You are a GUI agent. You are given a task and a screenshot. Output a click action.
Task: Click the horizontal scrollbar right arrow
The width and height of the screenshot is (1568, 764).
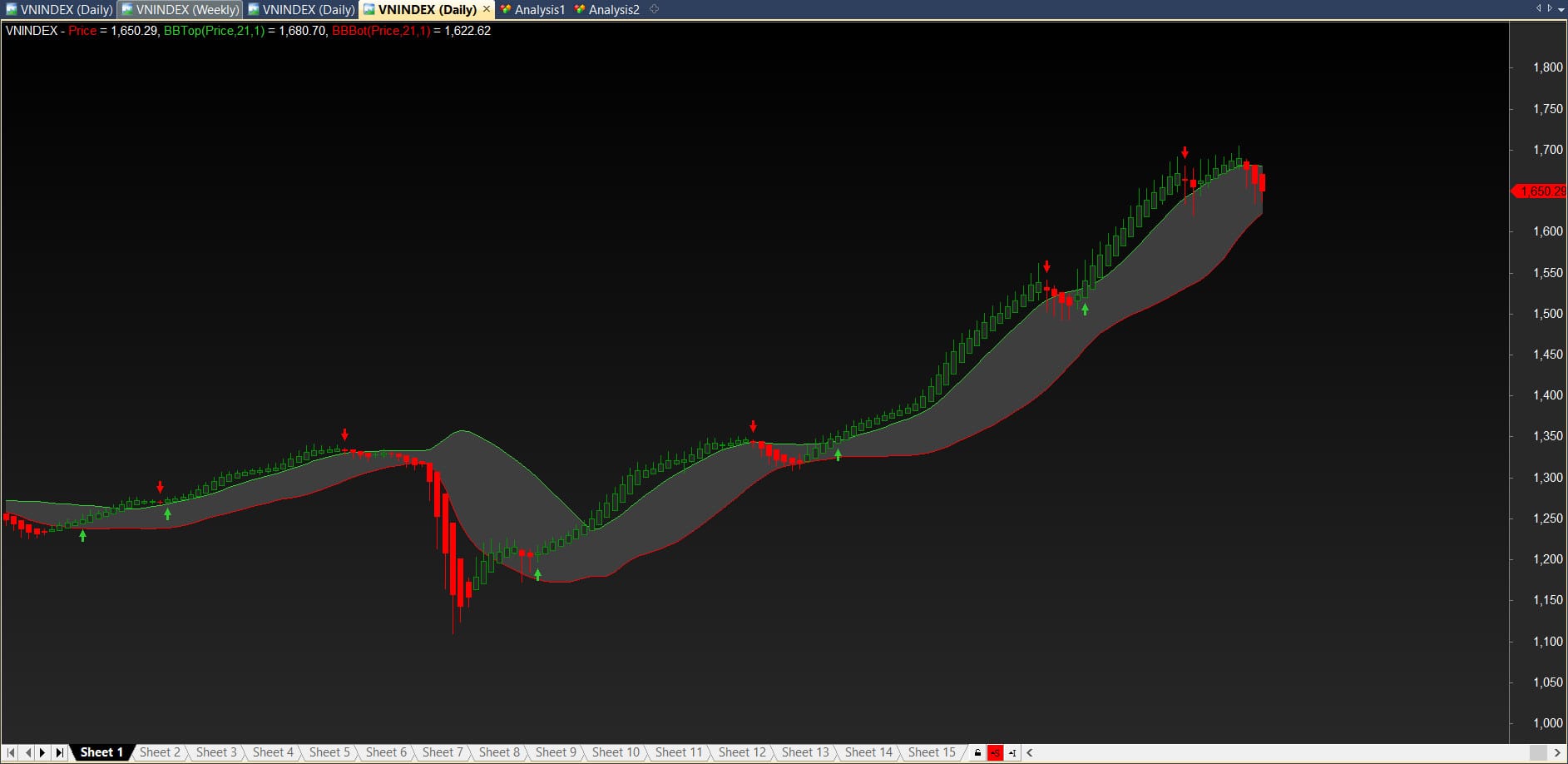tap(1558, 753)
